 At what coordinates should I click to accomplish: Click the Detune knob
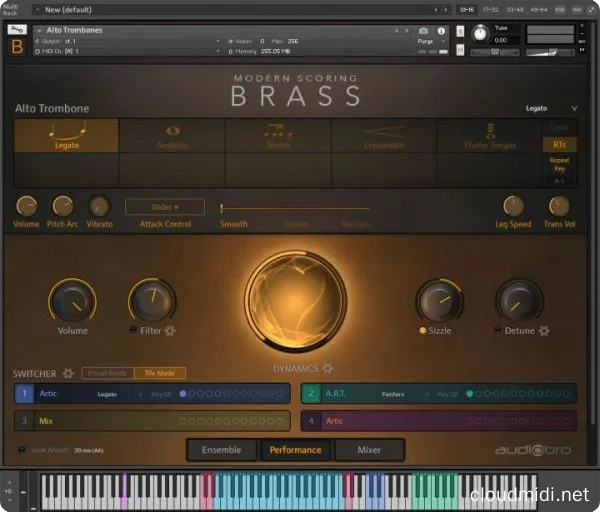point(519,302)
